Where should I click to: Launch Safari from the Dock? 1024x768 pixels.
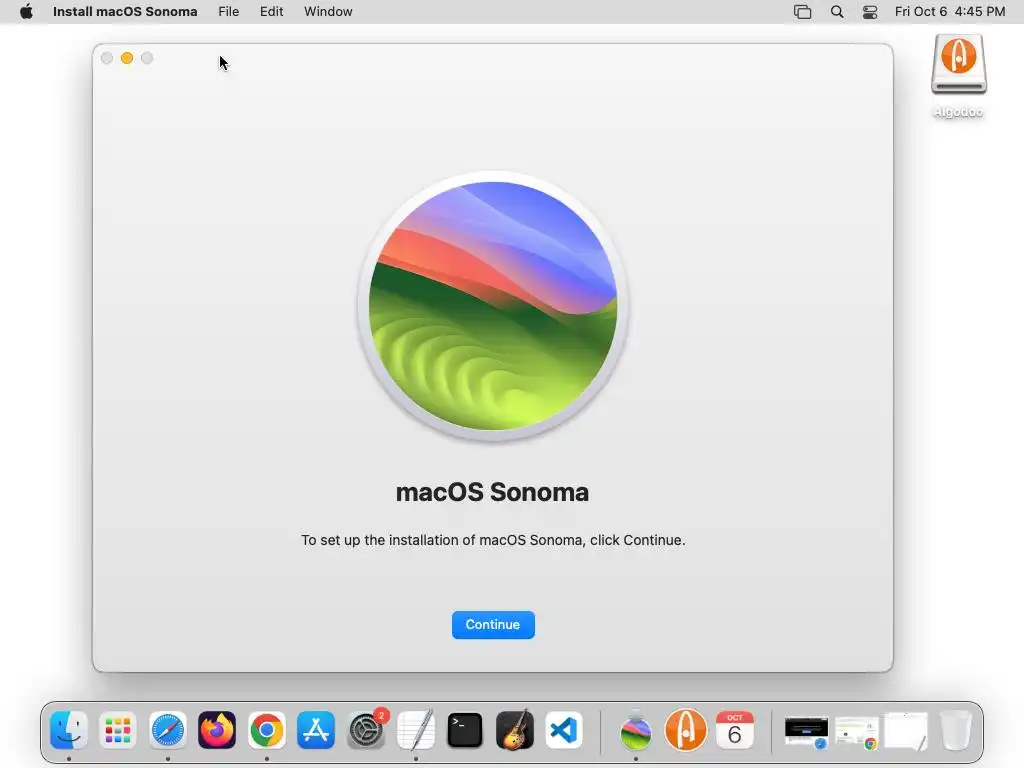pyautogui.click(x=168, y=730)
